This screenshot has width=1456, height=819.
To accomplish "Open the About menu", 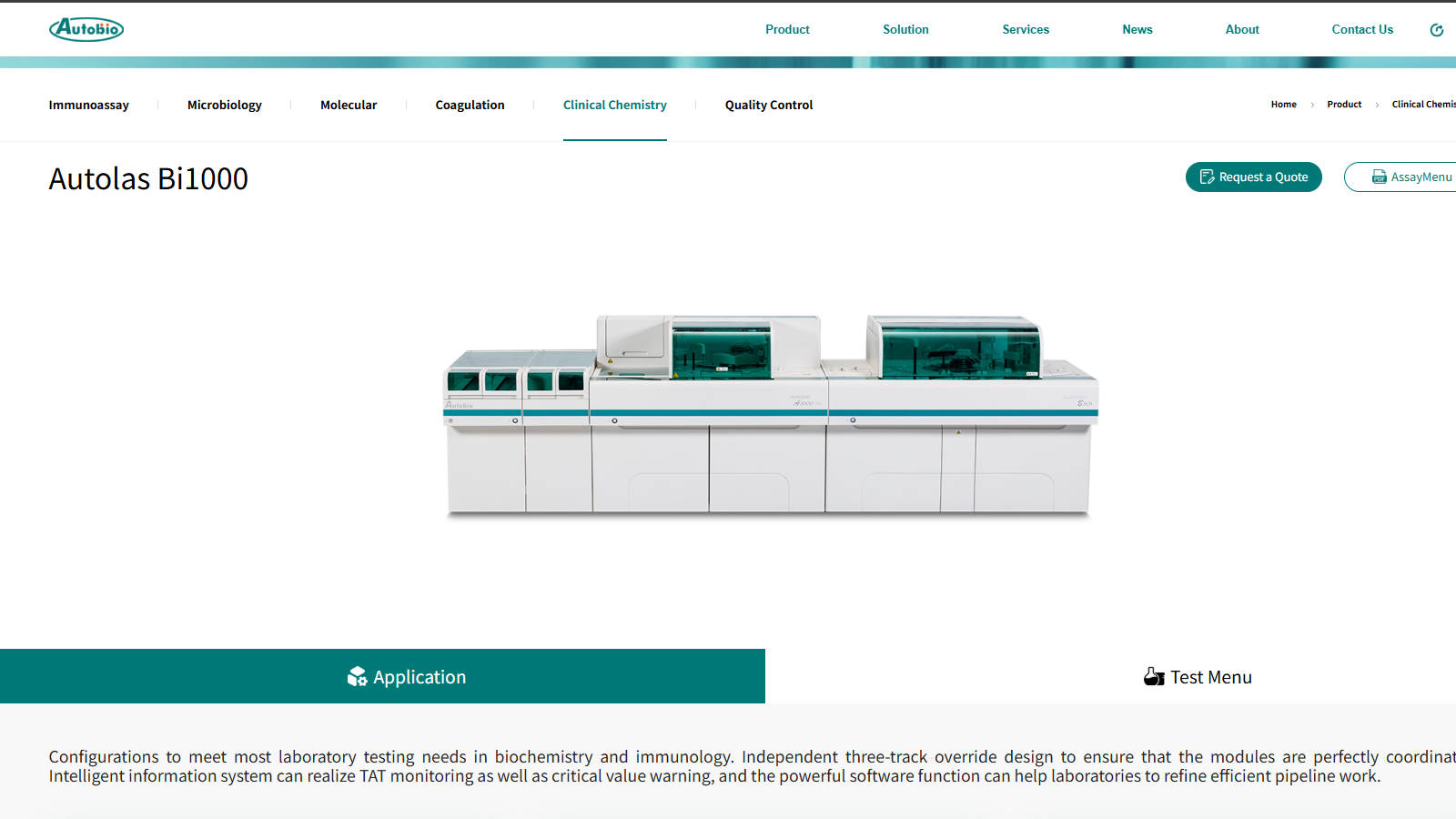I will [1242, 29].
